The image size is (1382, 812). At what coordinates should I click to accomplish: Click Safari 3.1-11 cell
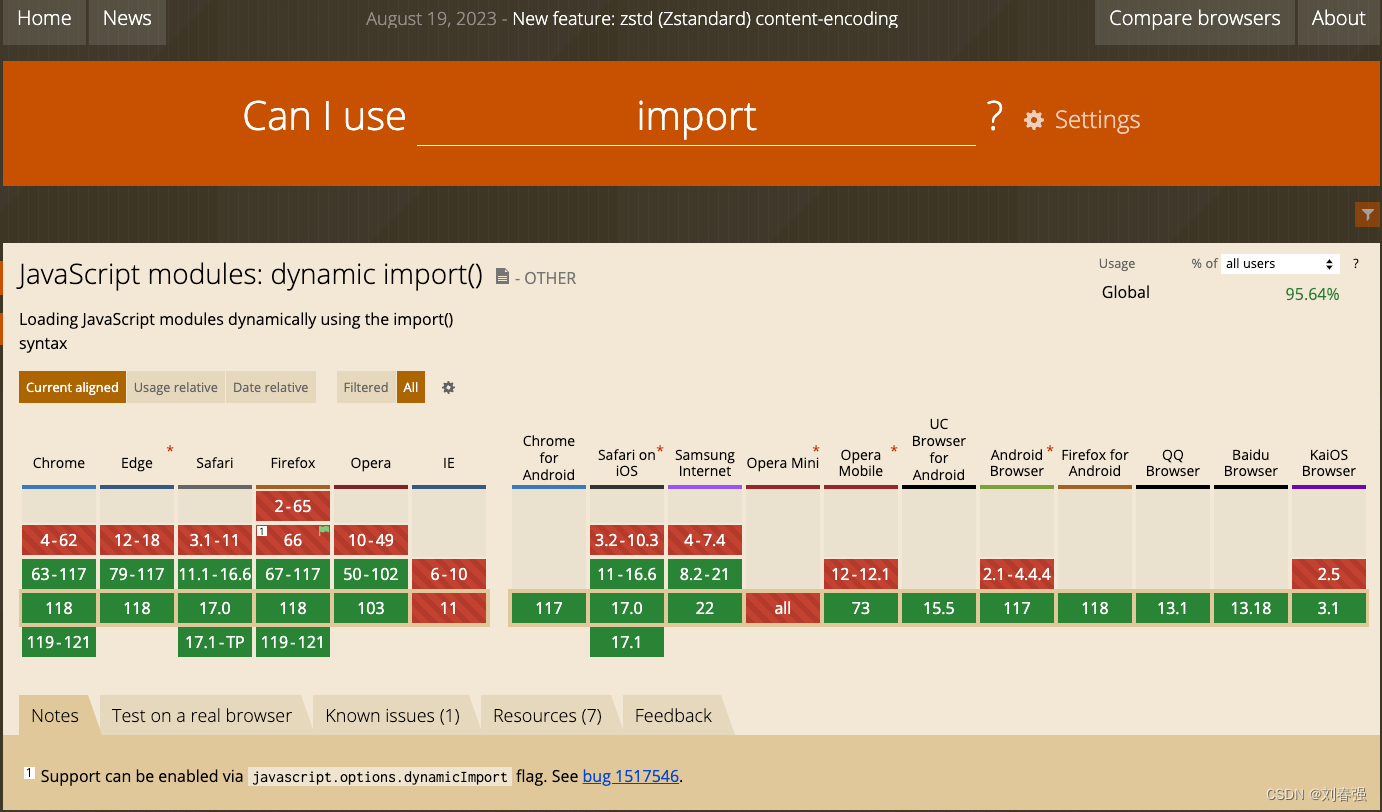[x=215, y=540]
